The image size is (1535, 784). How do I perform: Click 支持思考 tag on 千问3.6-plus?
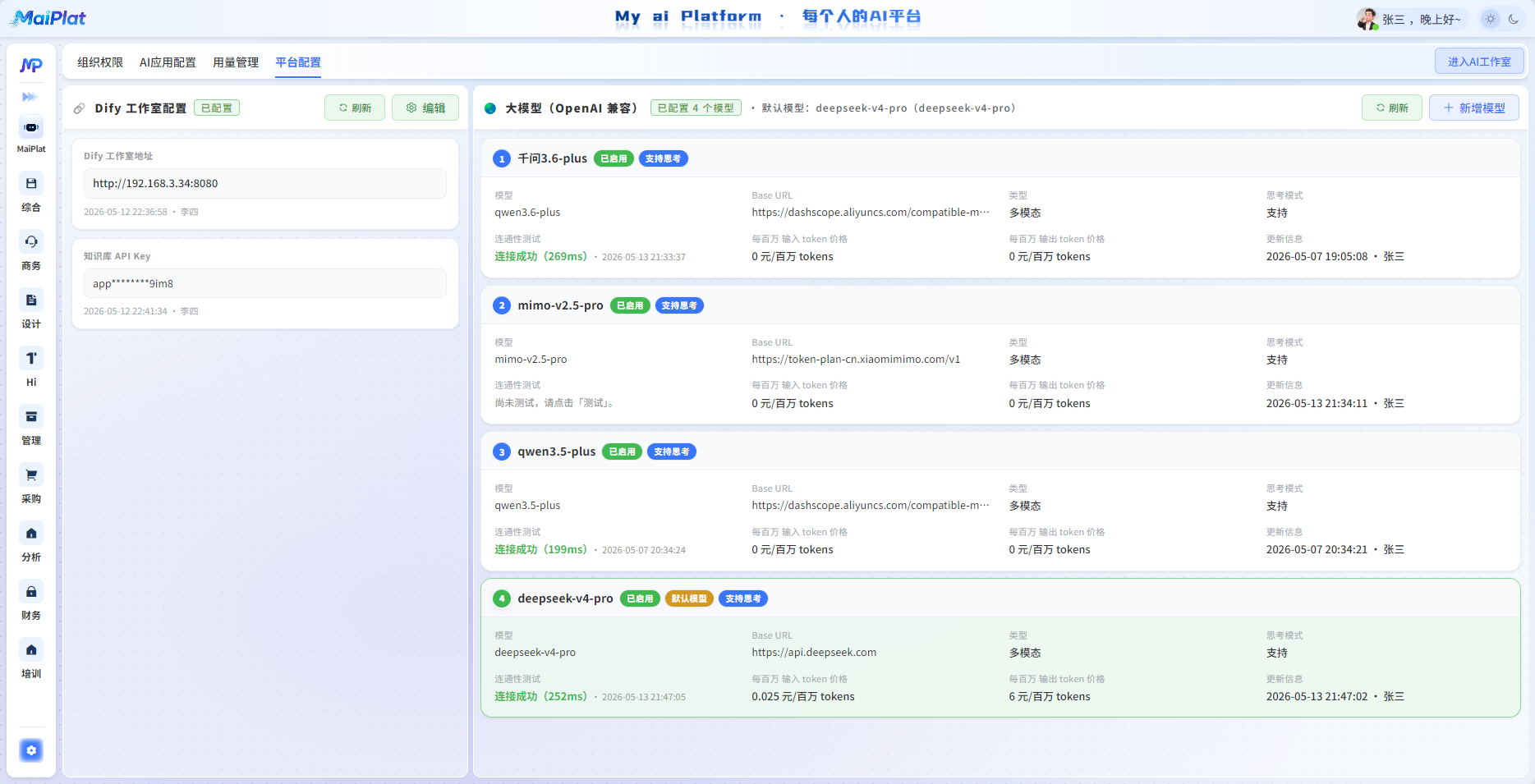coord(663,158)
